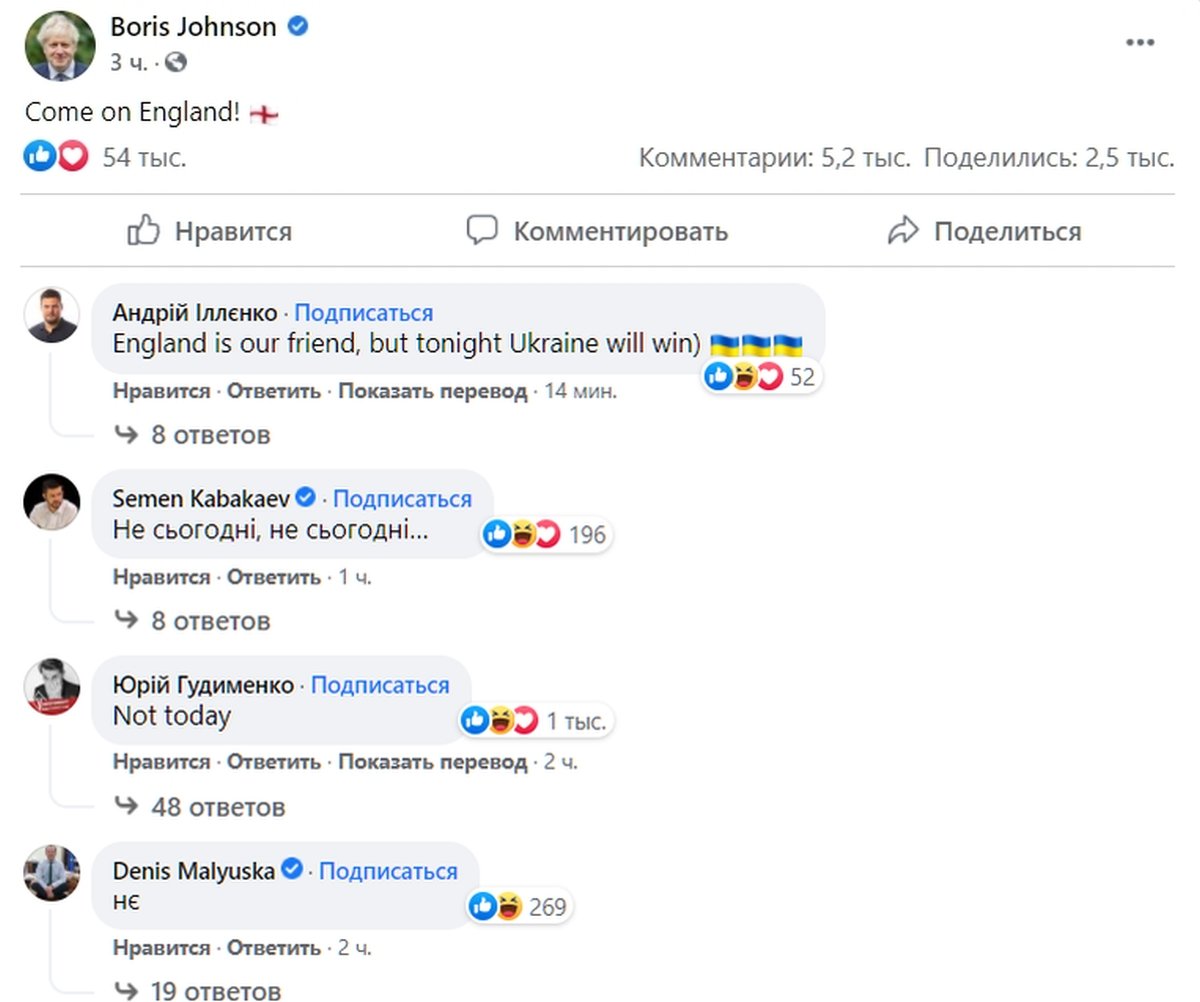The width and height of the screenshot is (1200, 1002).
Task: Expand 48 ответов under Not today comment
Action: (222, 806)
